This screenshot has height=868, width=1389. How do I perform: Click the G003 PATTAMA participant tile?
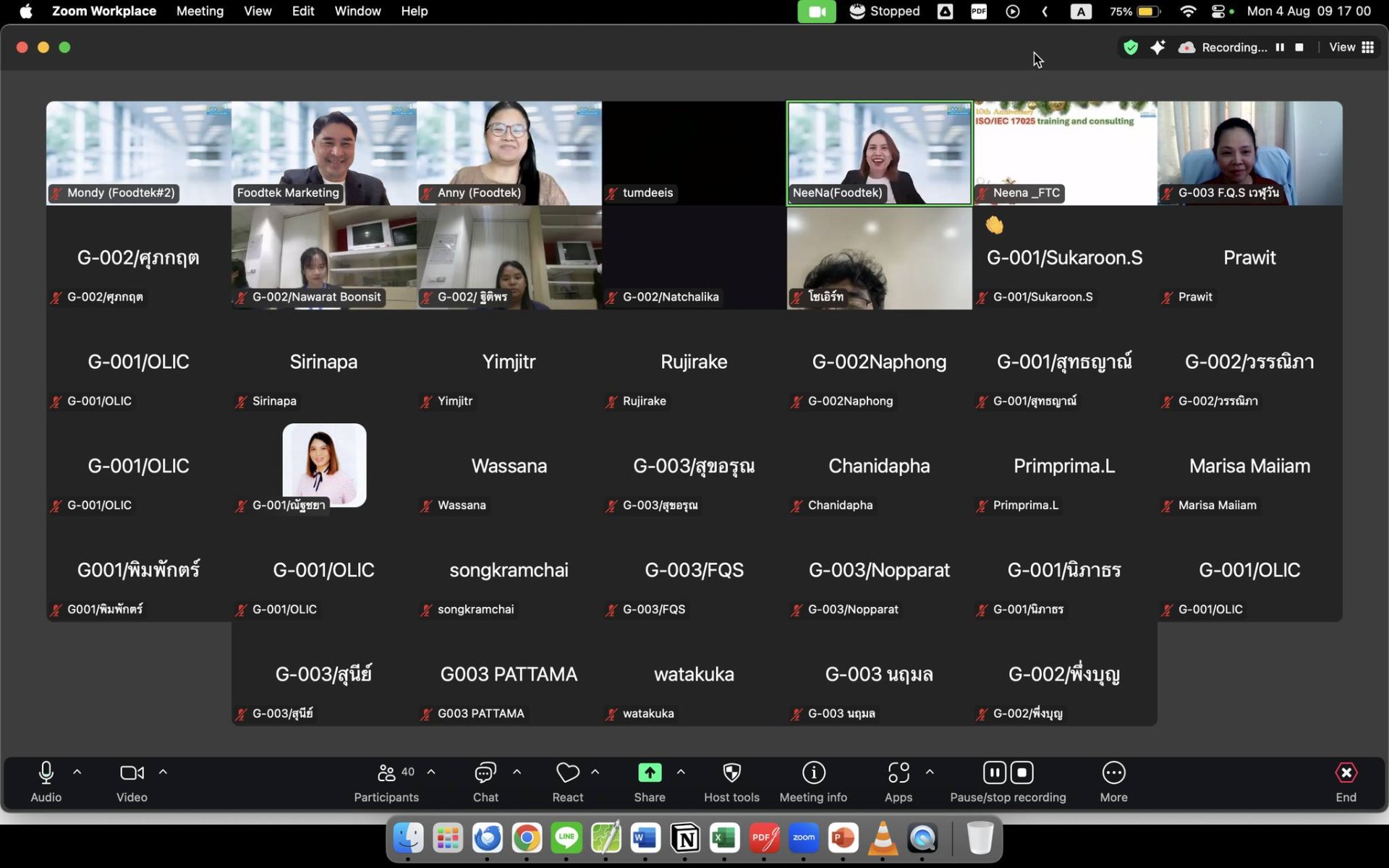[509, 674]
